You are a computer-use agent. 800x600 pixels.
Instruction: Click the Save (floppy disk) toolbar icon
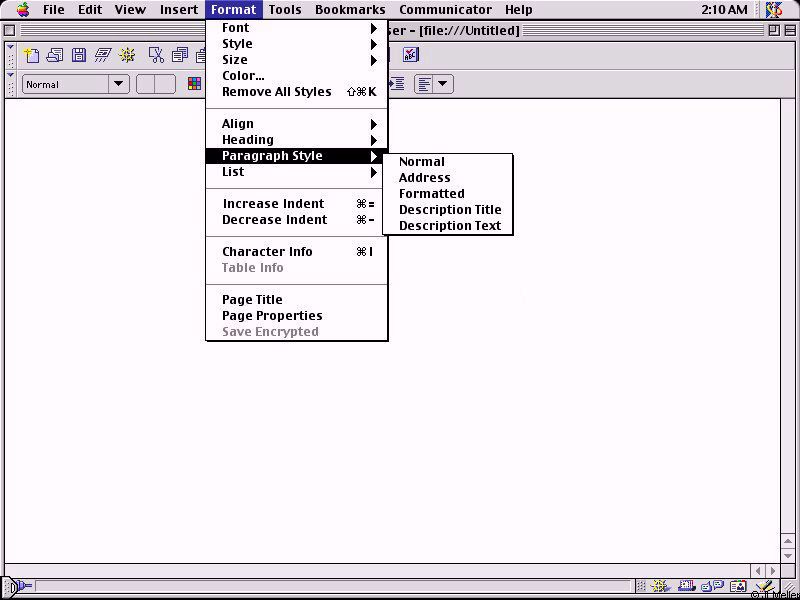pyautogui.click(x=78, y=55)
